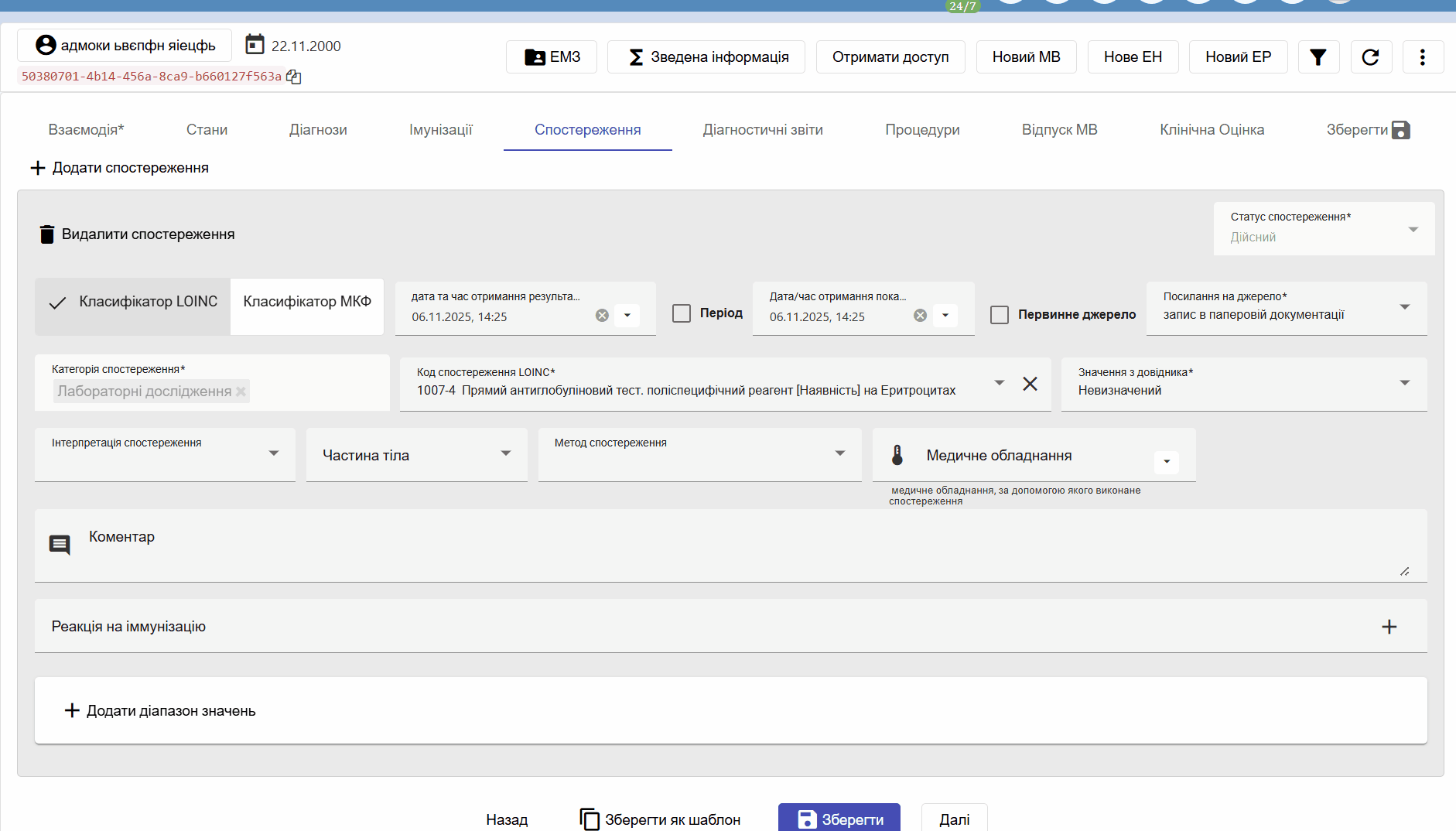Viewport: 1456px width, 831px height.
Task: Expand the 'Медичне обладнання' dropdown arrow
Action: tap(1167, 462)
